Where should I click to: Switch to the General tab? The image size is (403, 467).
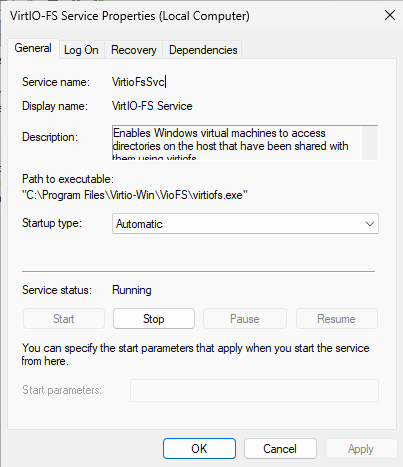coord(33,49)
